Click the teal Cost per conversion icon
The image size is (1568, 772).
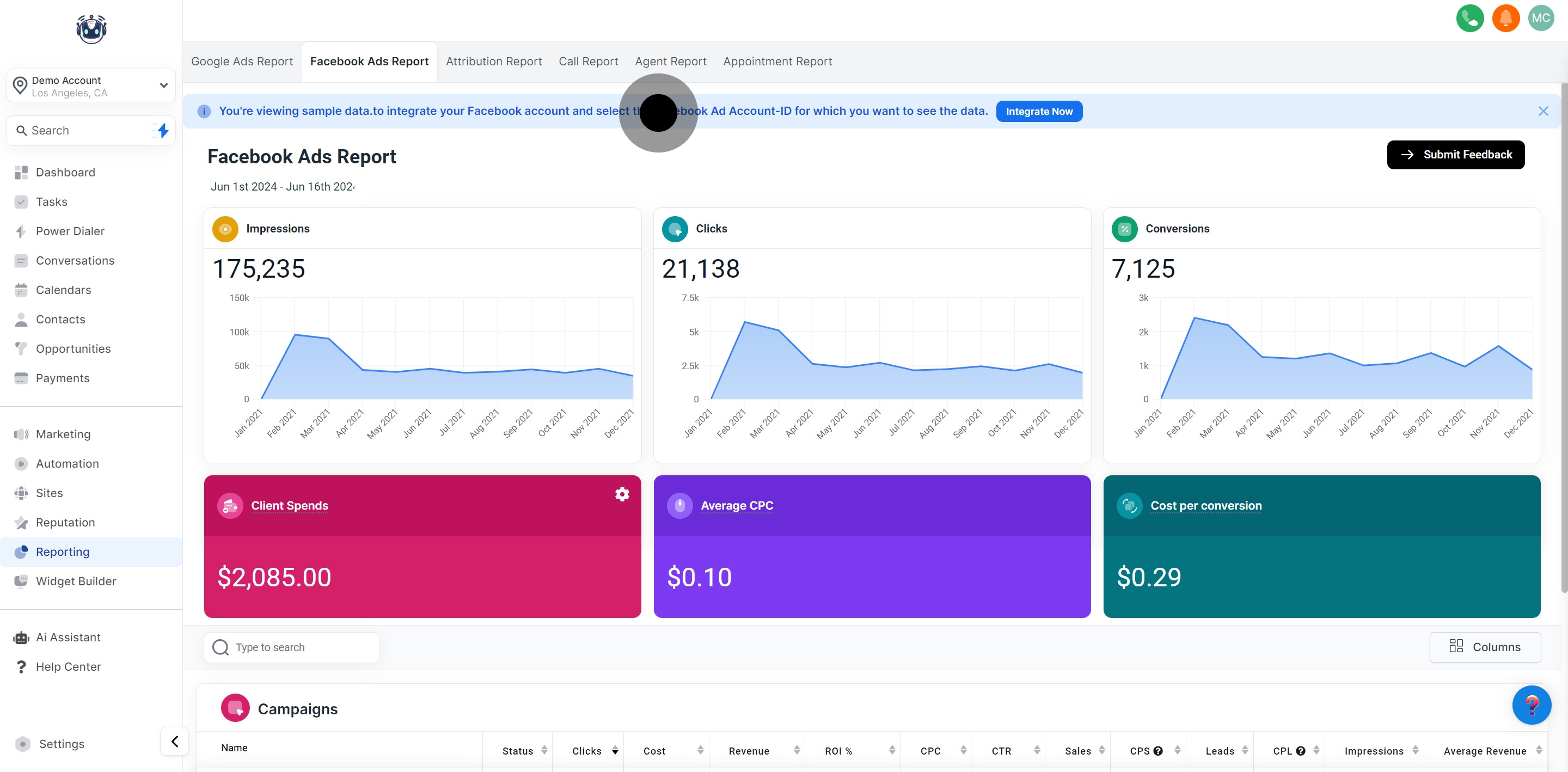1130,505
